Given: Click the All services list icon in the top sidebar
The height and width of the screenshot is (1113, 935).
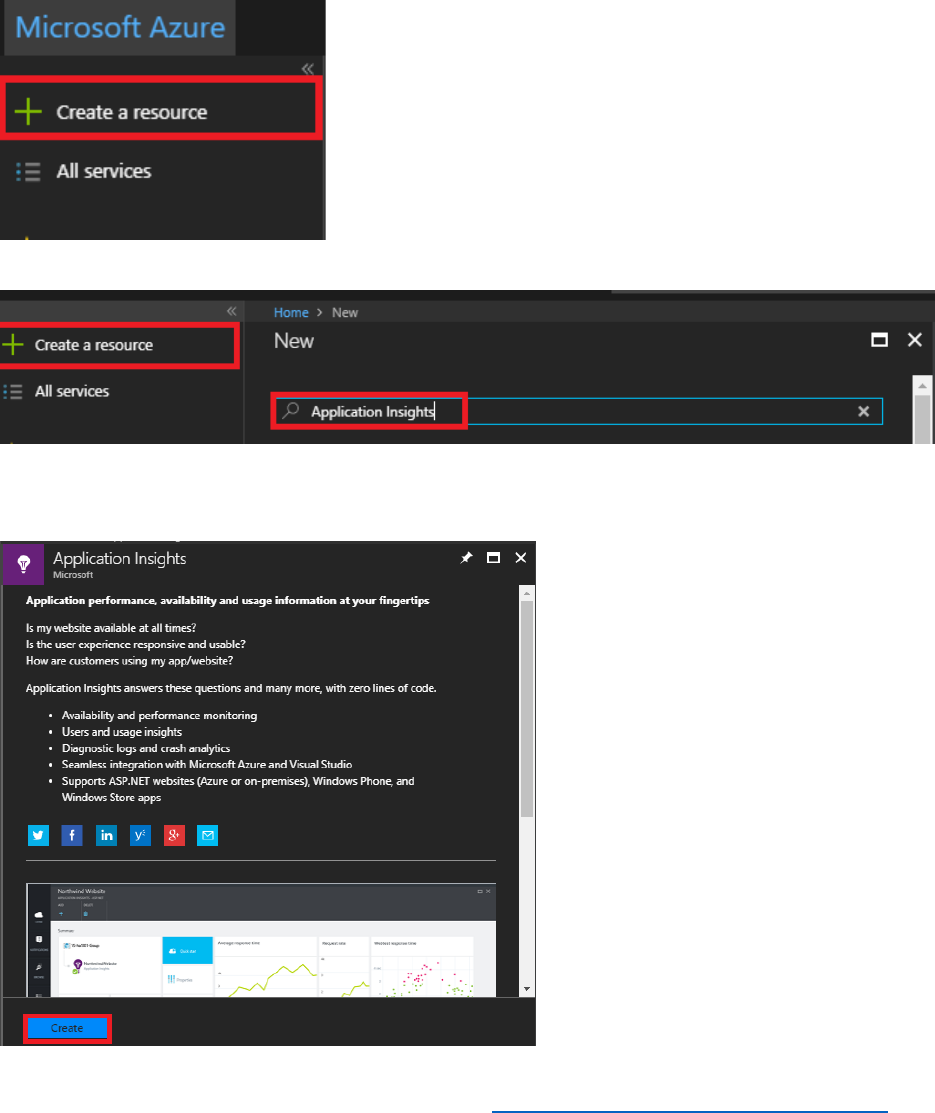Looking at the screenshot, I should point(28,172).
